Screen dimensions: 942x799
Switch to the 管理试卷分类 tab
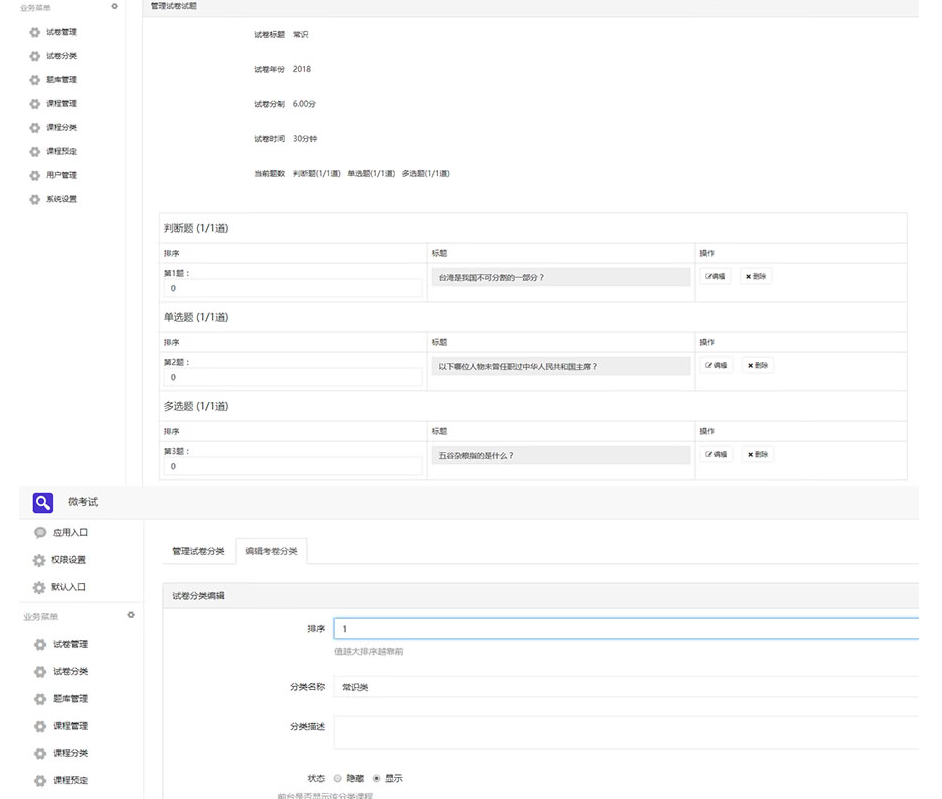[198, 551]
